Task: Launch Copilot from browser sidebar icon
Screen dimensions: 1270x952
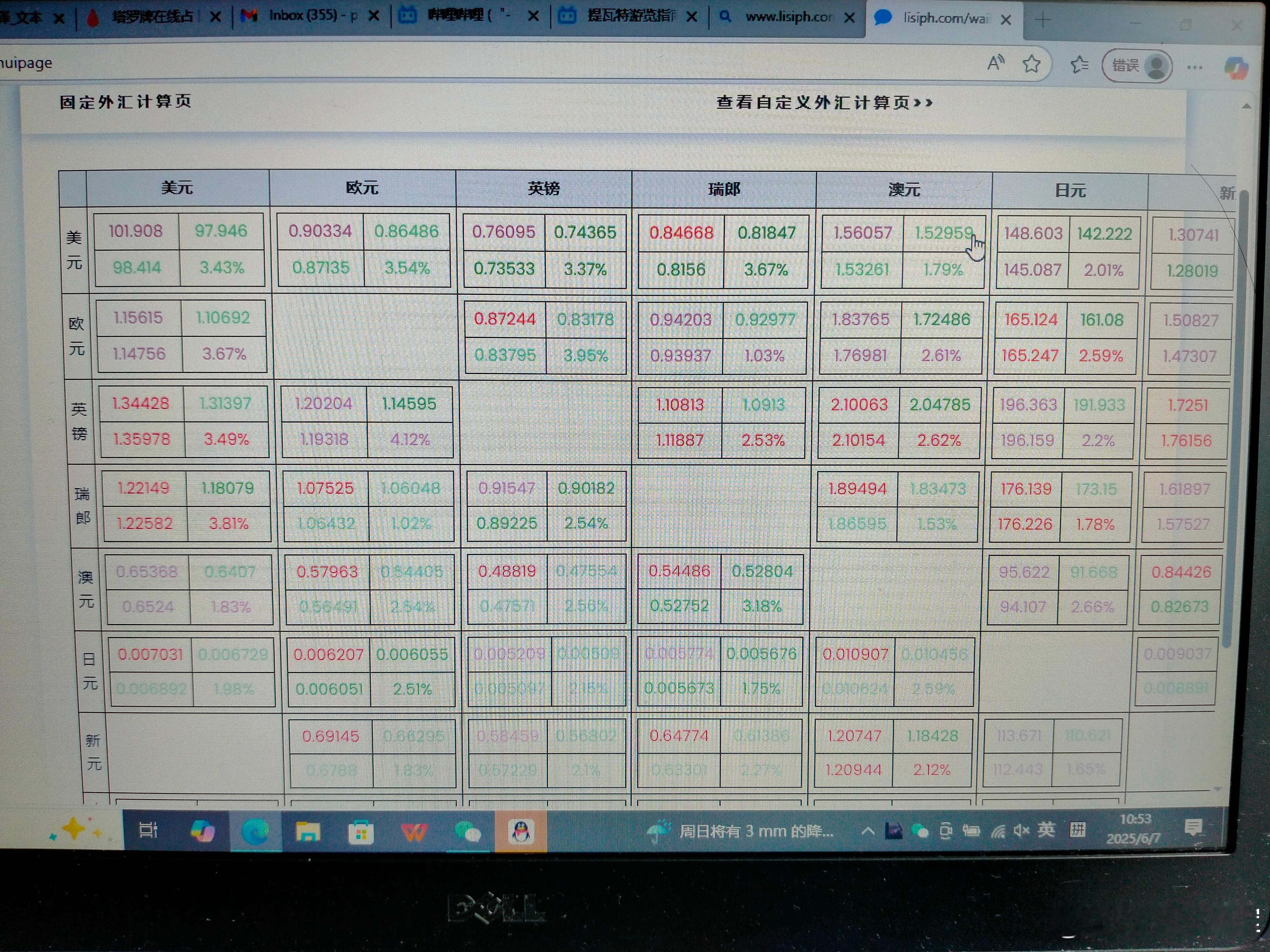Action: coord(1236,68)
